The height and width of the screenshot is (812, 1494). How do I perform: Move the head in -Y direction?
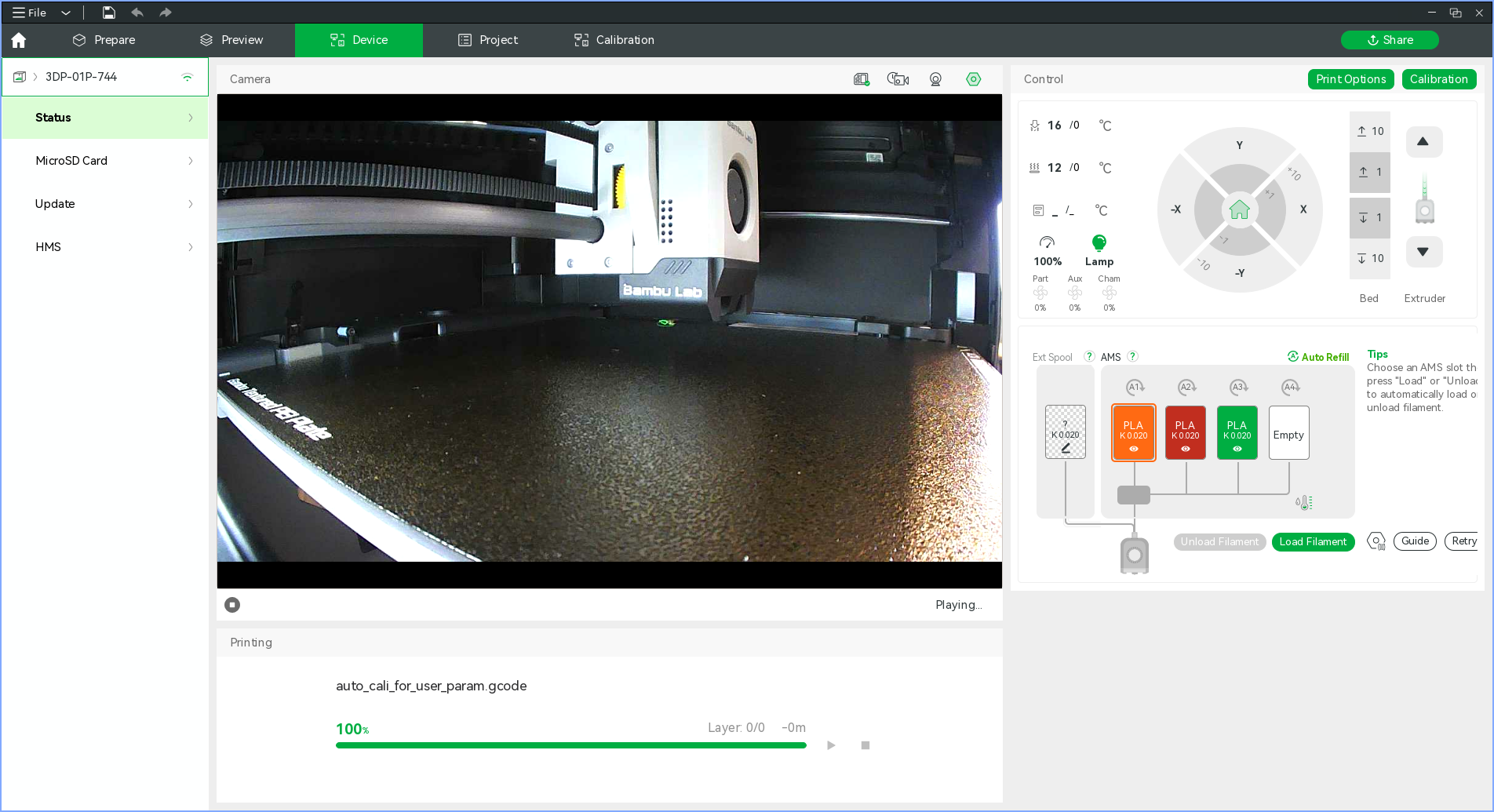1240,274
